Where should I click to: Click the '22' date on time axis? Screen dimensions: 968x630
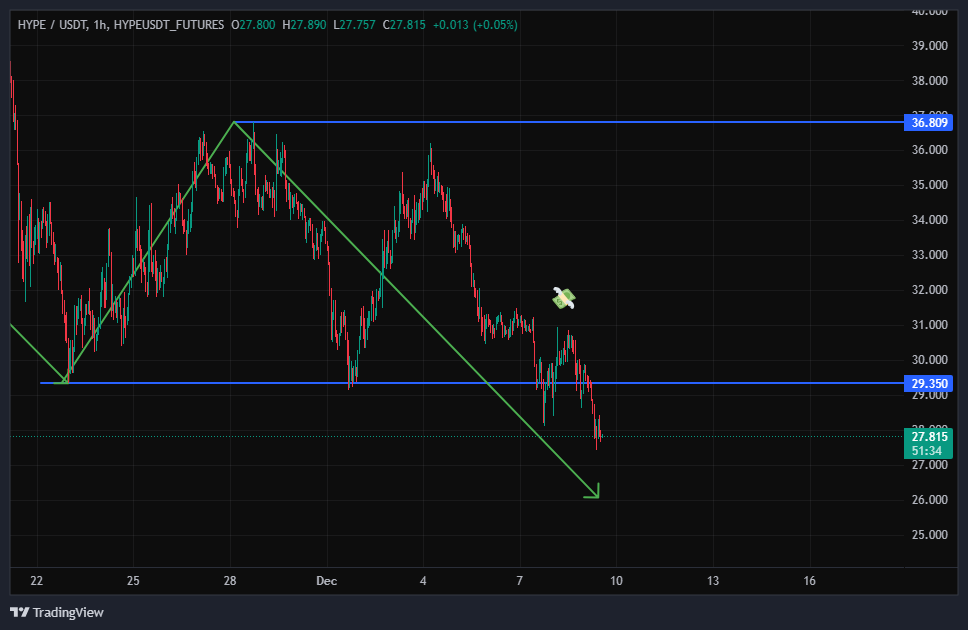[x=37, y=580]
